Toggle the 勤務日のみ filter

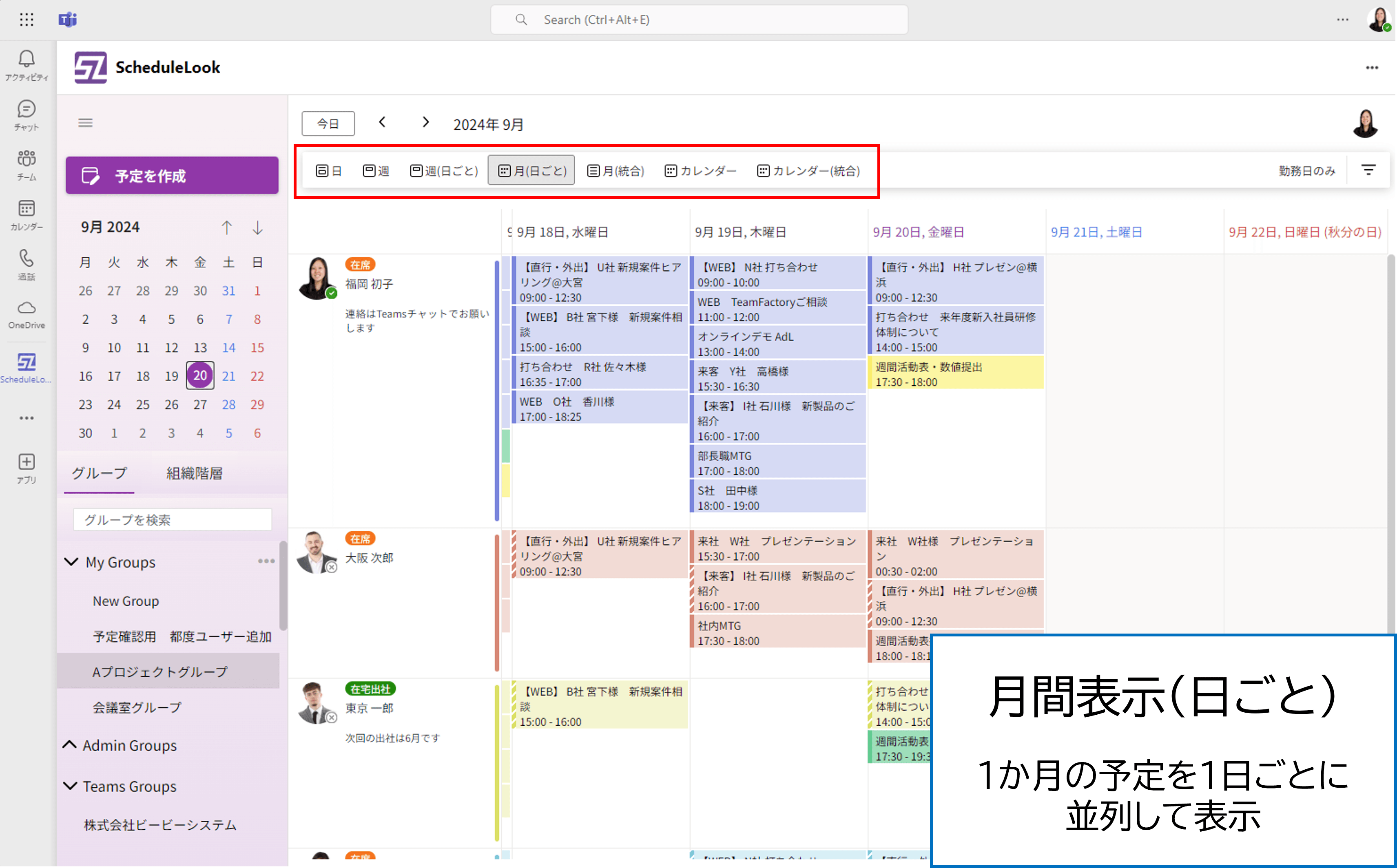point(1307,170)
